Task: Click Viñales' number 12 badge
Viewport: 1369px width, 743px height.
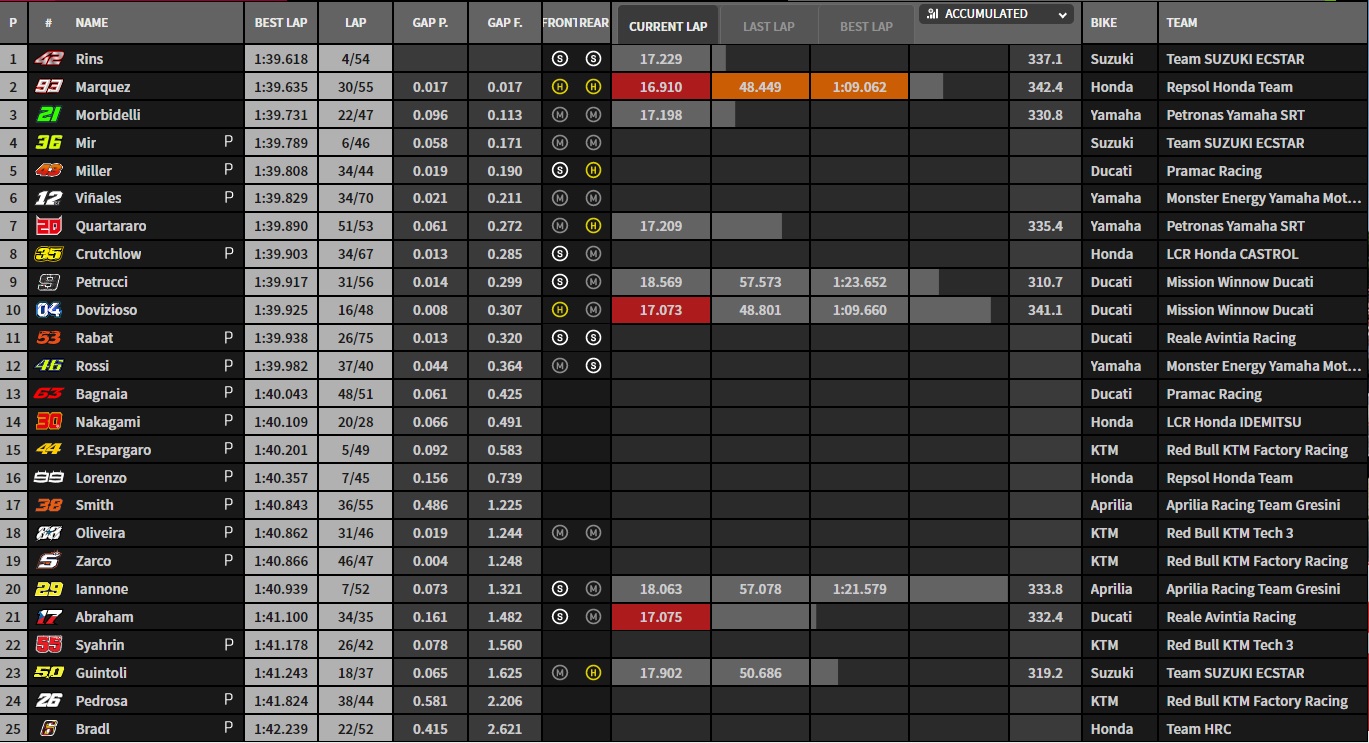Action: 48,198
